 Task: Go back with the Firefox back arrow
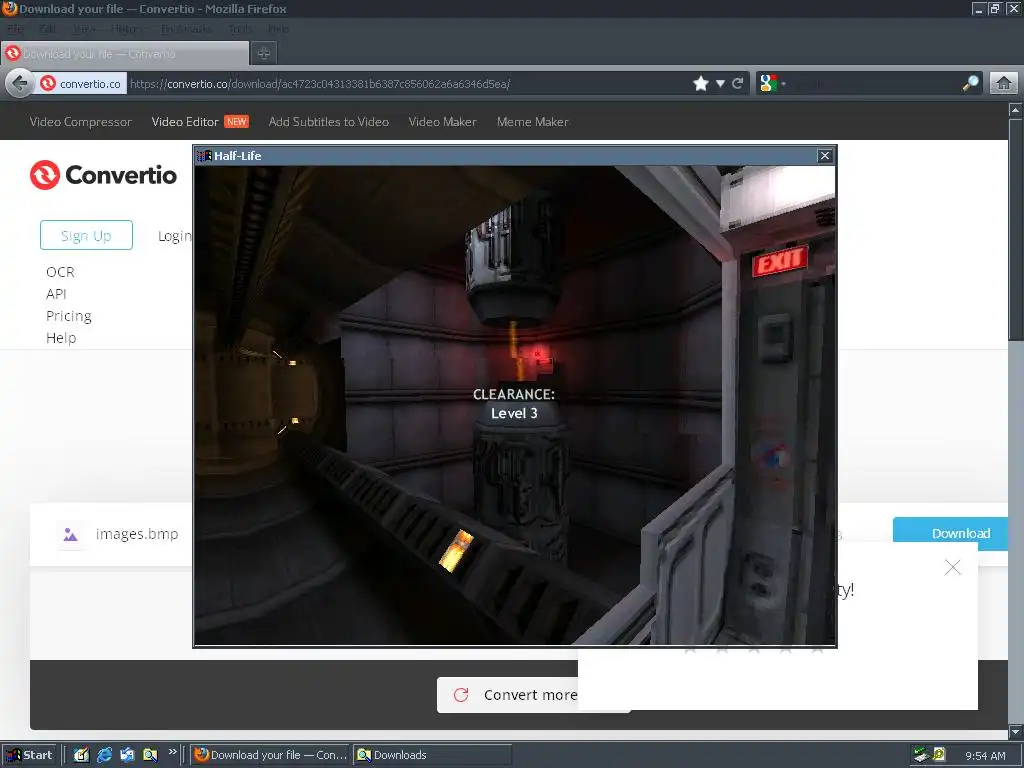click(x=20, y=84)
